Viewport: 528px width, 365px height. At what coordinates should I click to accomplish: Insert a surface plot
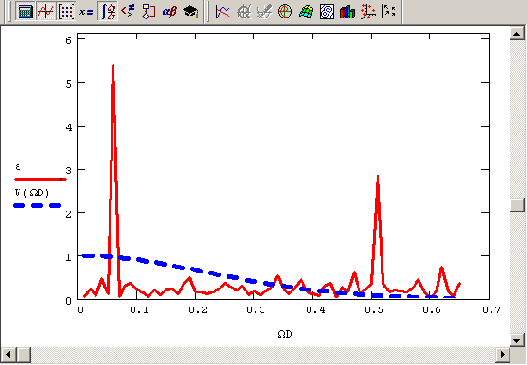click(x=306, y=12)
